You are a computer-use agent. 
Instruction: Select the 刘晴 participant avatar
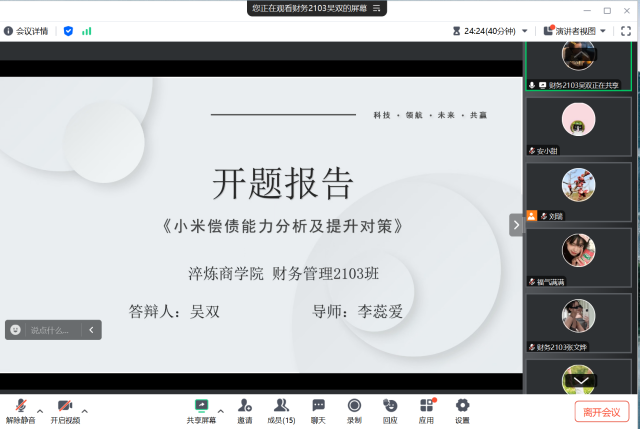tap(578, 185)
